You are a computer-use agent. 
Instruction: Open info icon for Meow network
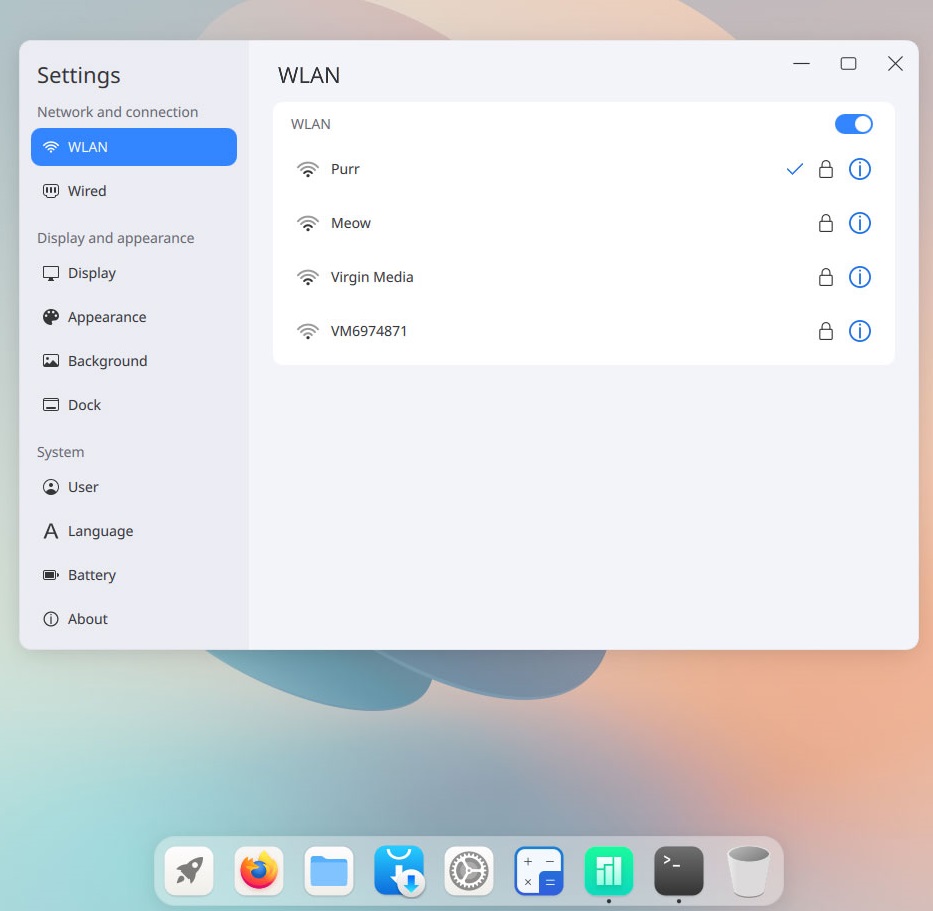point(859,223)
